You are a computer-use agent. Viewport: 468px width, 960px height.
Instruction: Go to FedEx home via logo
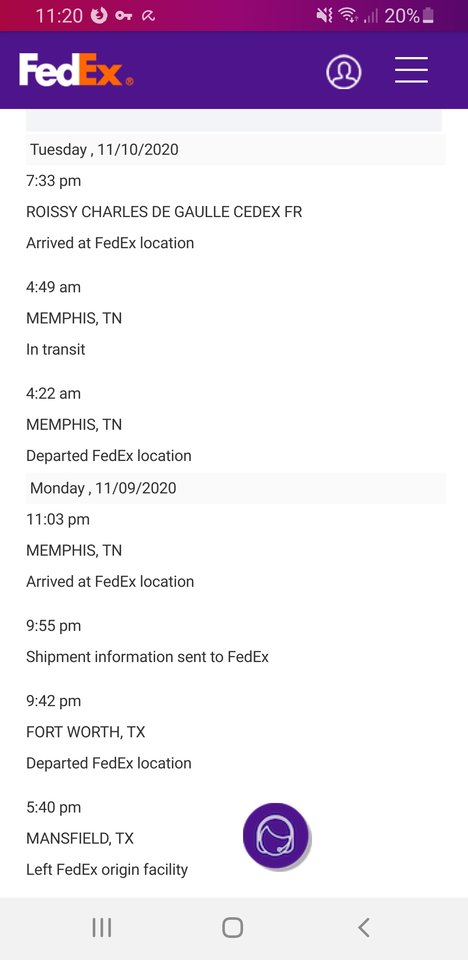click(x=76, y=70)
